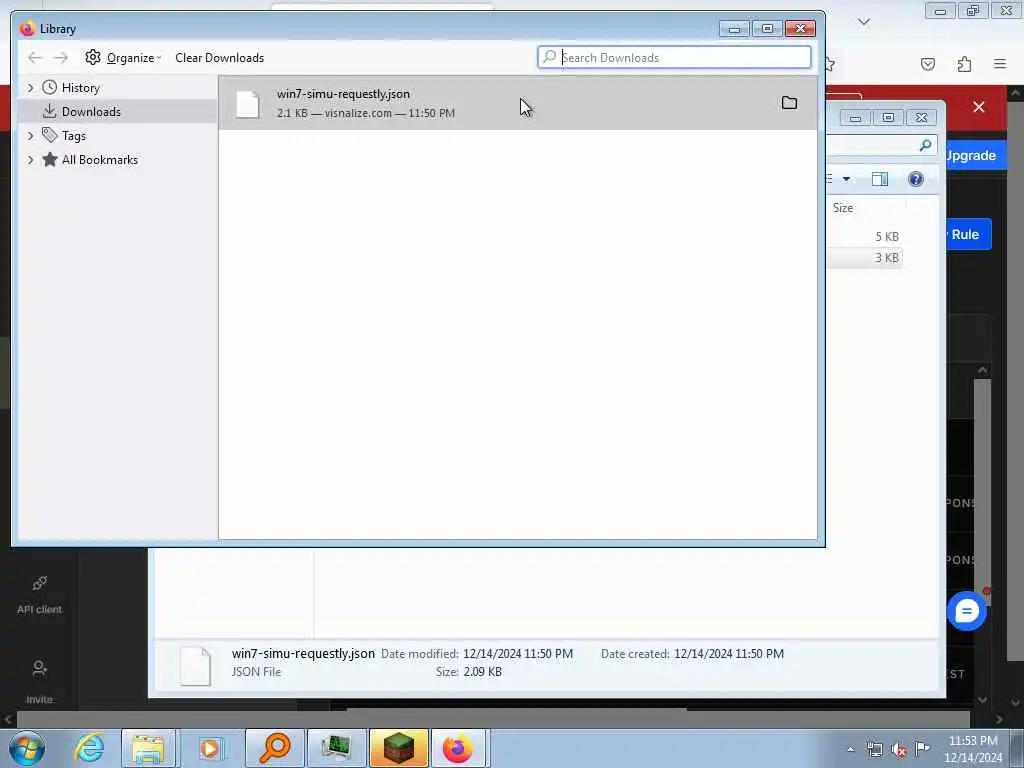Click the Library back arrow
Screen dimensions: 1024x768
click(x=35, y=57)
